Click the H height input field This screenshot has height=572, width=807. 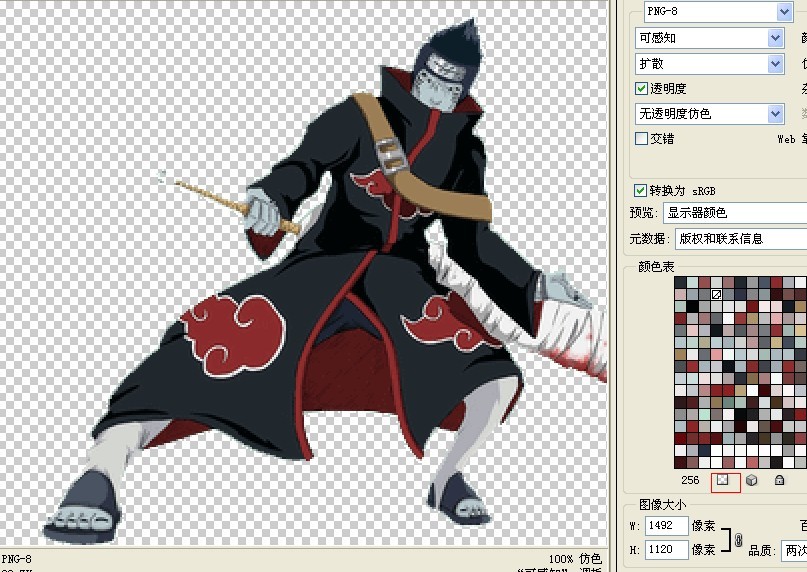click(666, 549)
